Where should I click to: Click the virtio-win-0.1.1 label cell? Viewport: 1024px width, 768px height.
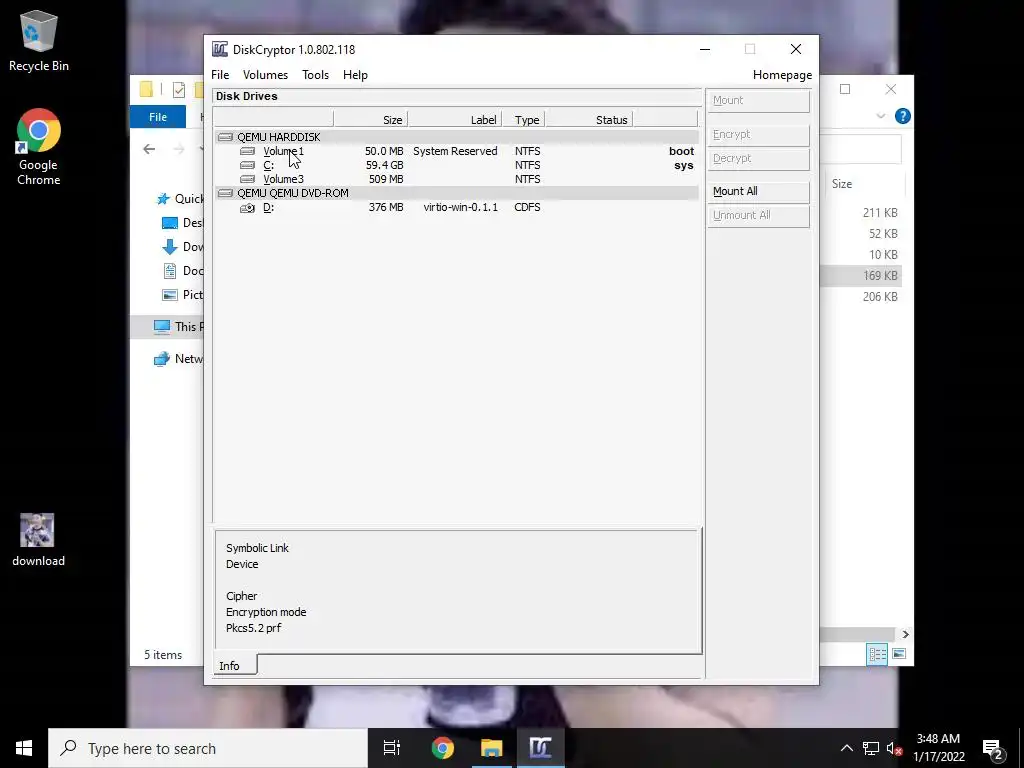point(460,207)
